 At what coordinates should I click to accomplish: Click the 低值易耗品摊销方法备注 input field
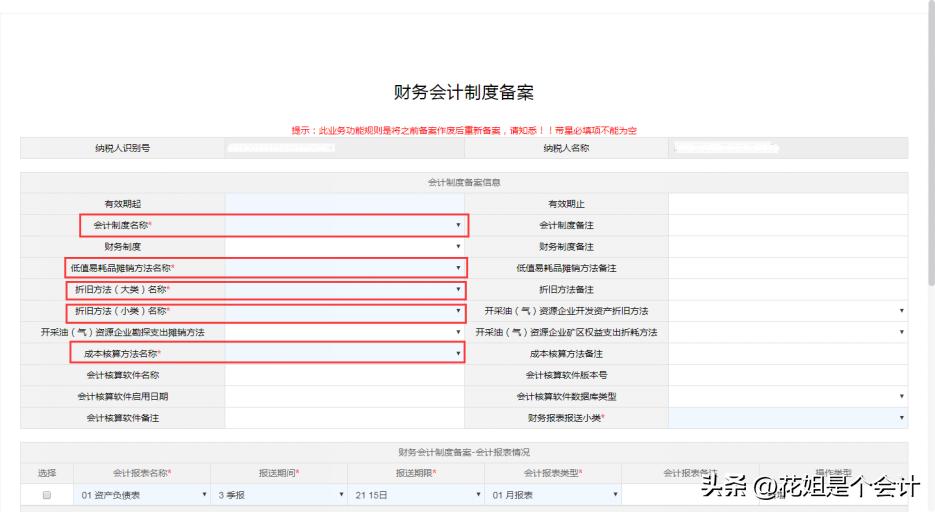tap(788, 268)
